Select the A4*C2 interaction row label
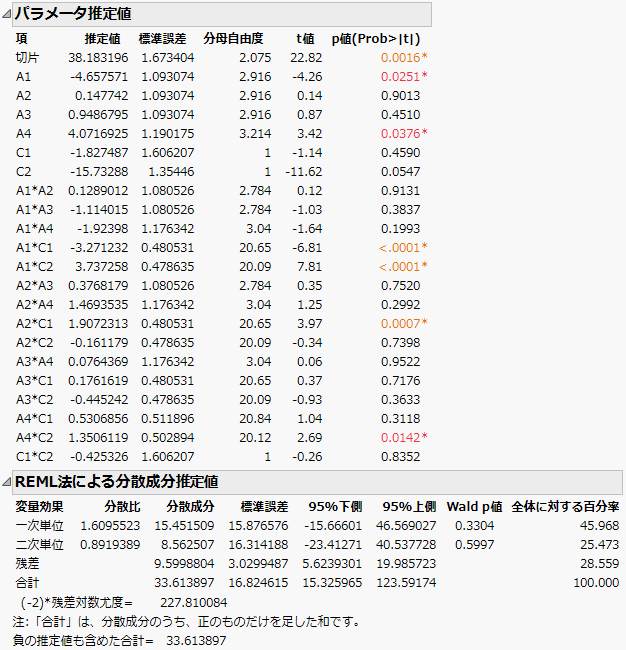 pyautogui.click(x=35, y=438)
